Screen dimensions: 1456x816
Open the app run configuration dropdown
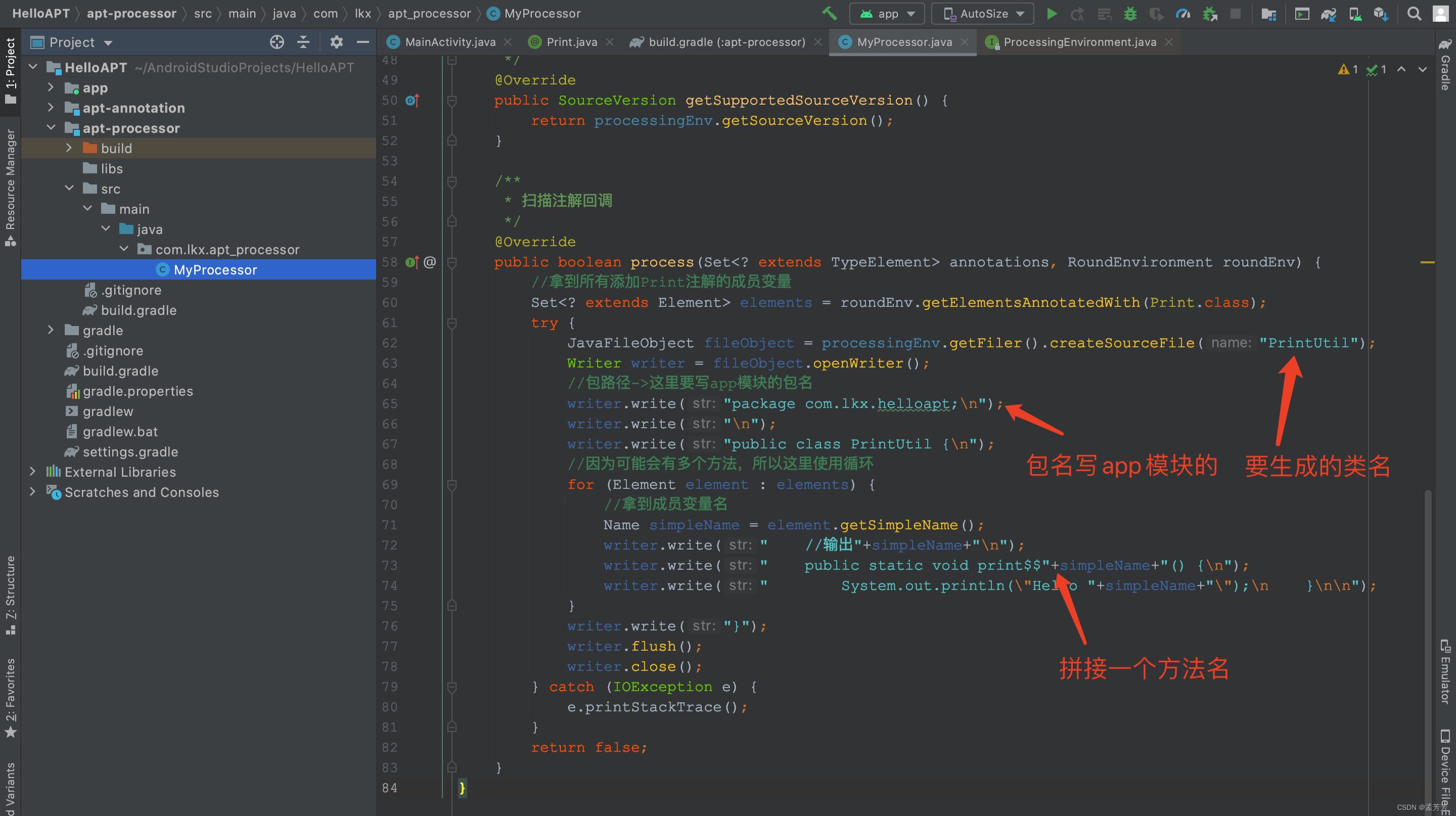(886, 14)
